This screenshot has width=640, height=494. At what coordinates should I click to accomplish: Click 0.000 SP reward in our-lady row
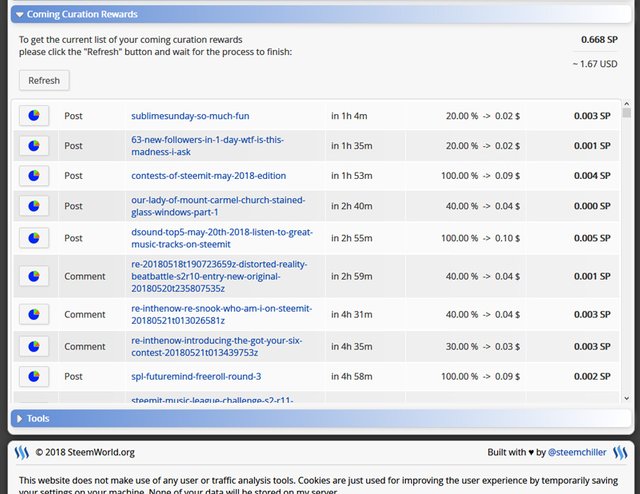592,206
